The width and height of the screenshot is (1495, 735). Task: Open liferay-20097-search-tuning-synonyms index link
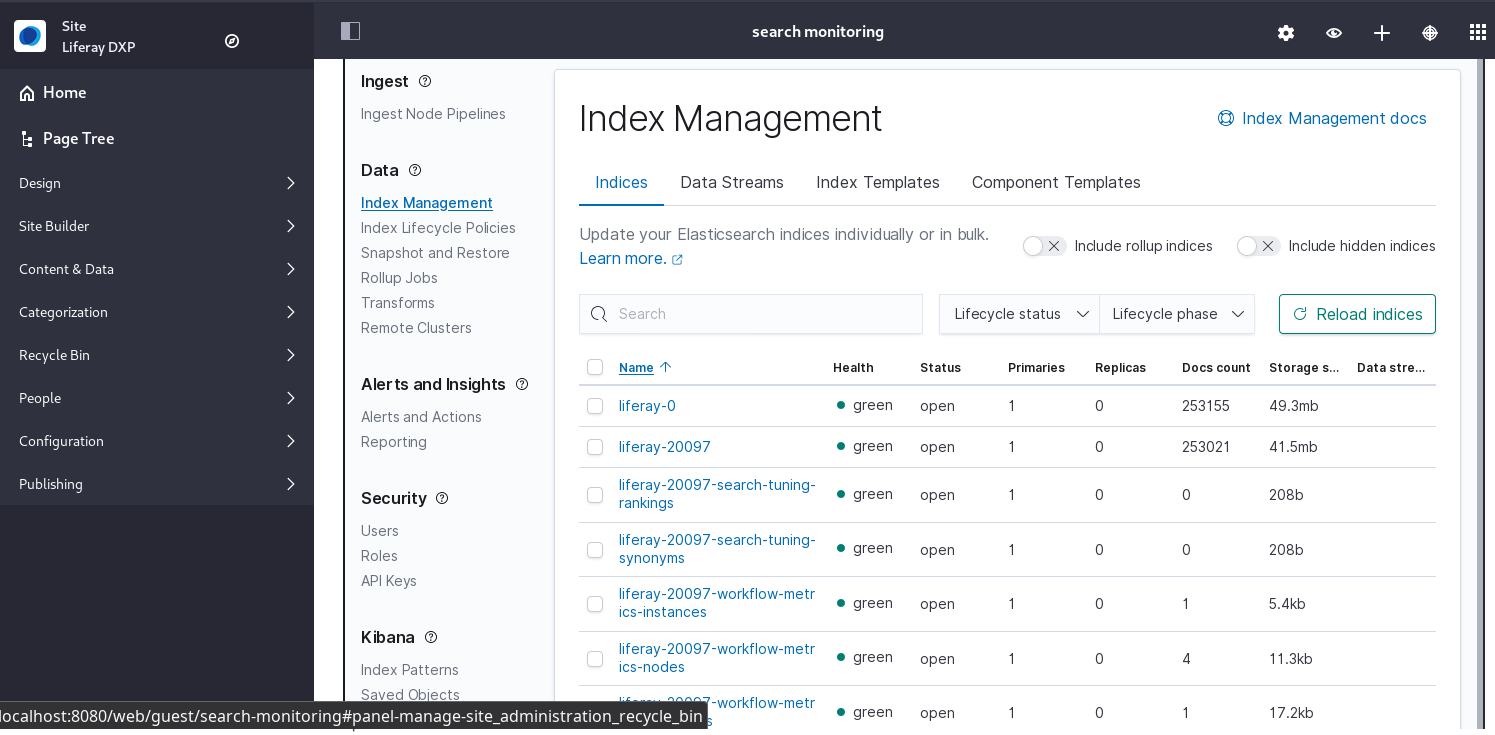[x=717, y=549]
